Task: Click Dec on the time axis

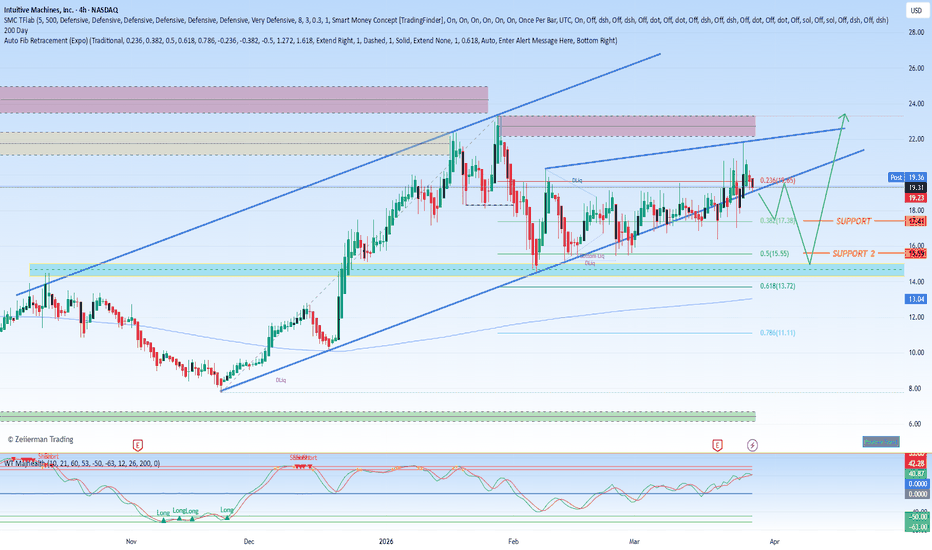Action: pos(248,541)
